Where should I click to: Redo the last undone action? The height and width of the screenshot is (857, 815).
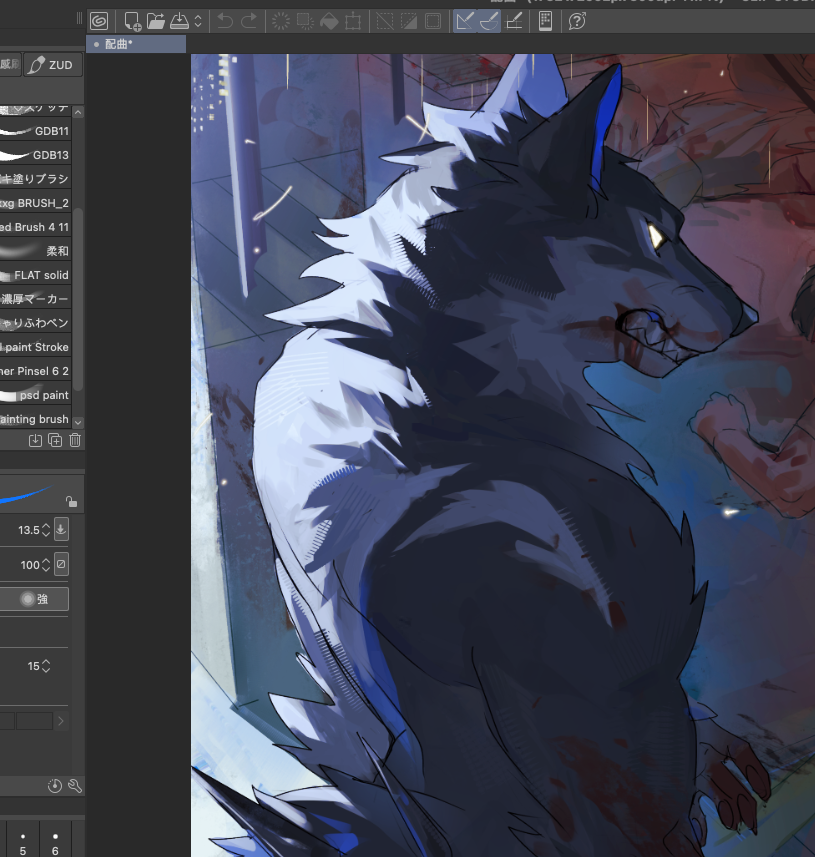249,21
